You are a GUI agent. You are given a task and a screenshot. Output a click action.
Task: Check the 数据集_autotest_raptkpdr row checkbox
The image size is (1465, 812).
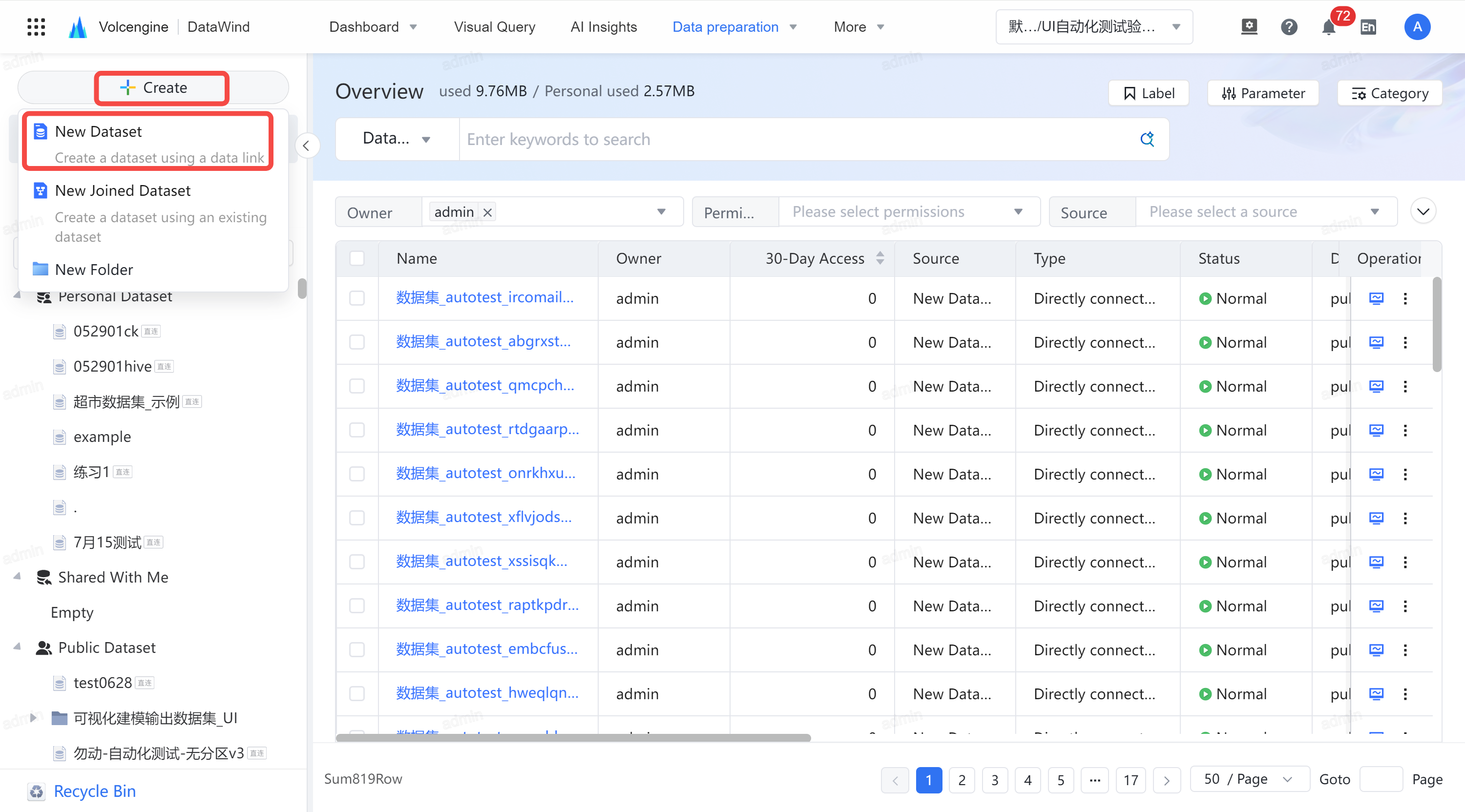point(356,606)
